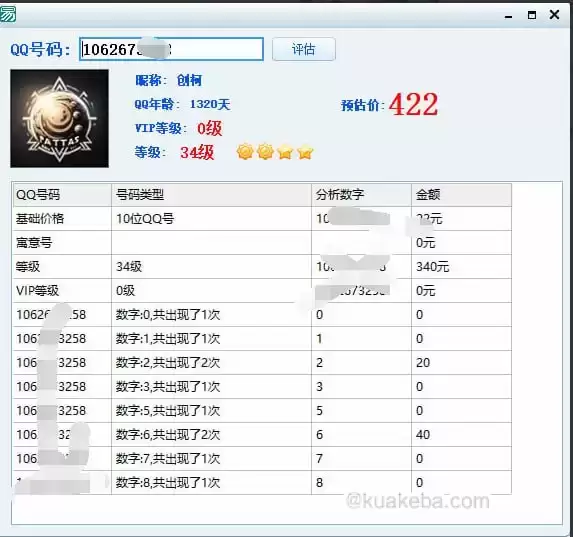The image size is (573, 537).
Task: Select 数字:8,共出现了1次 cell
Action: tap(211, 483)
